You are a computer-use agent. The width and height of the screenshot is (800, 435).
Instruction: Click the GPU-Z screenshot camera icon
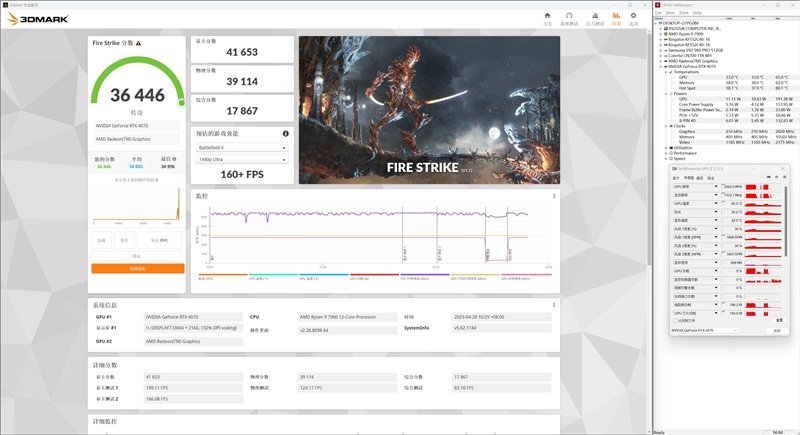768,177
